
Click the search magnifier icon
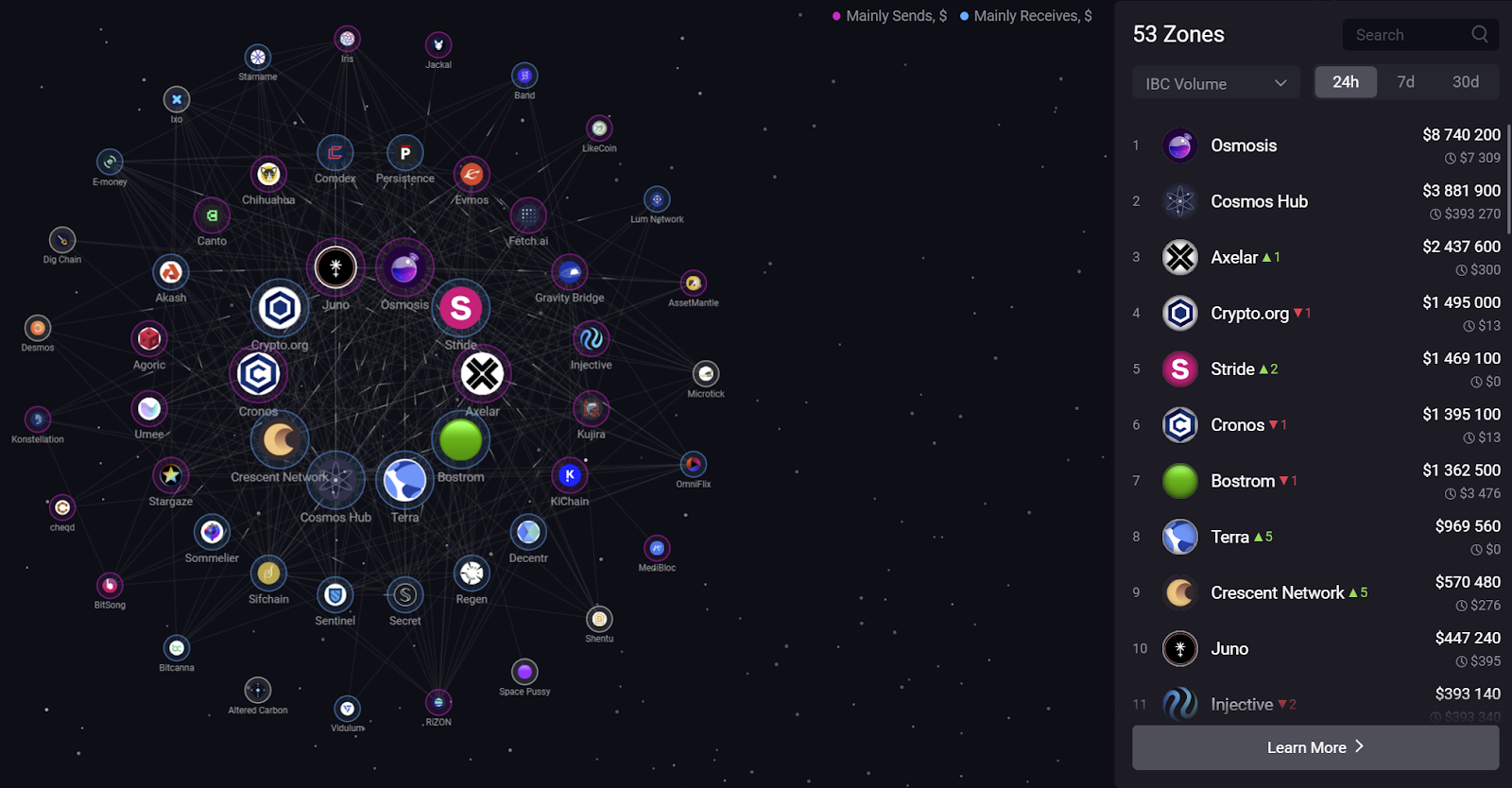tap(1480, 34)
